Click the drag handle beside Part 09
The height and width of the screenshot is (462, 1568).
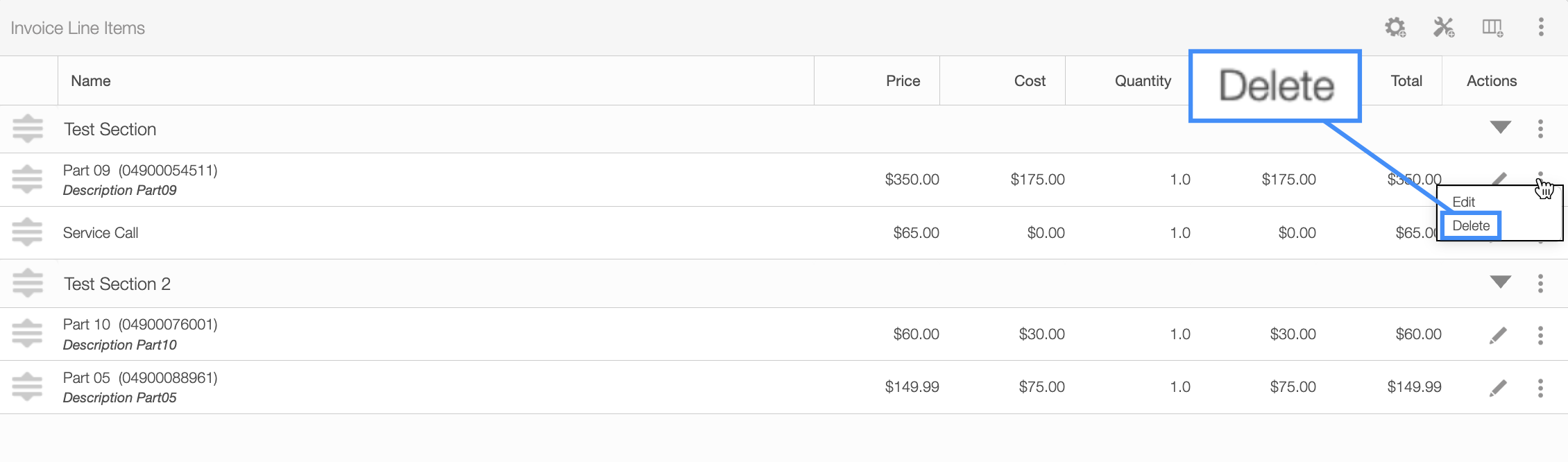(x=28, y=180)
